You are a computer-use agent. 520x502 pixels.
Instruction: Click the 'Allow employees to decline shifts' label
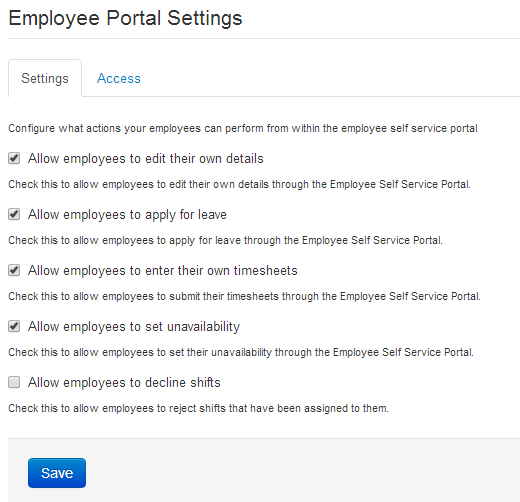124,383
